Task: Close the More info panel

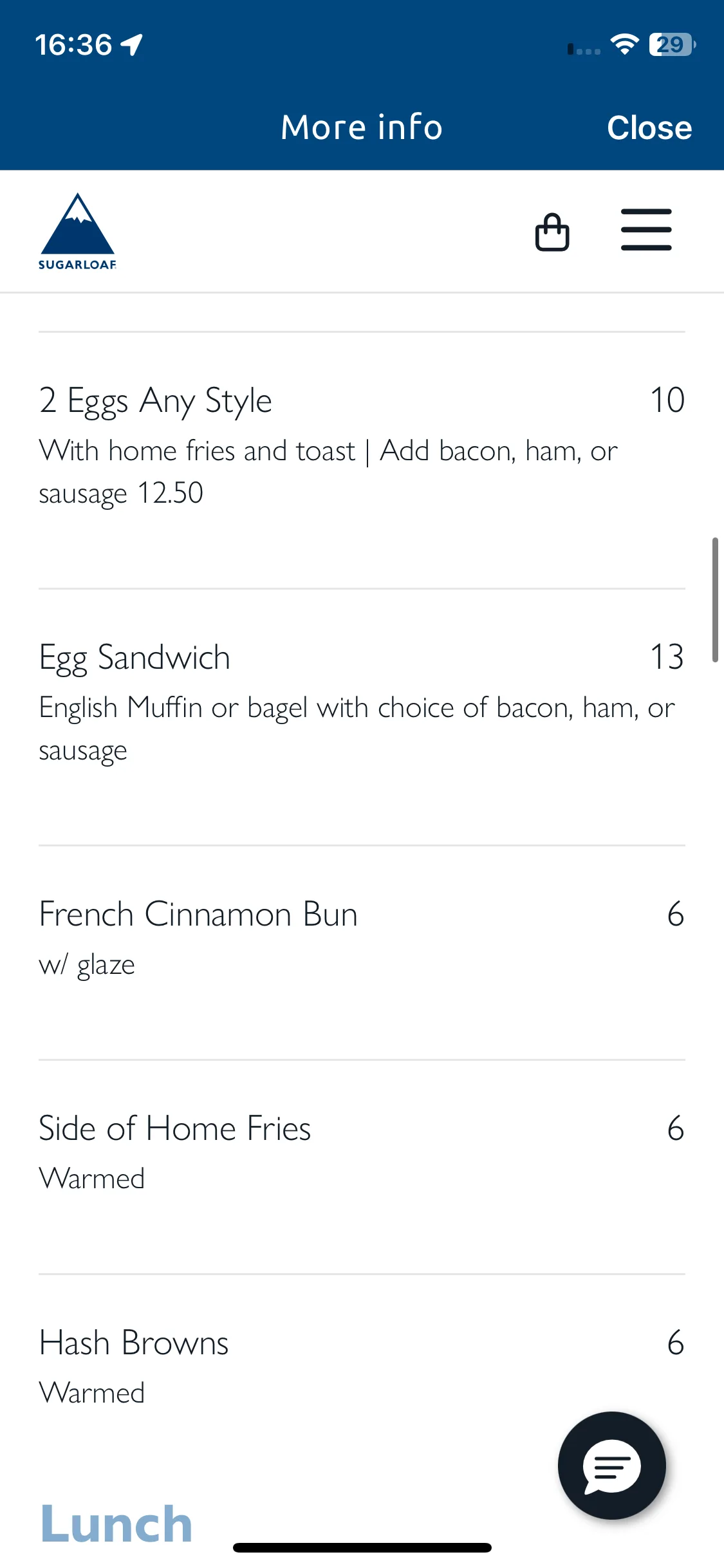Action: click(649, 127)
